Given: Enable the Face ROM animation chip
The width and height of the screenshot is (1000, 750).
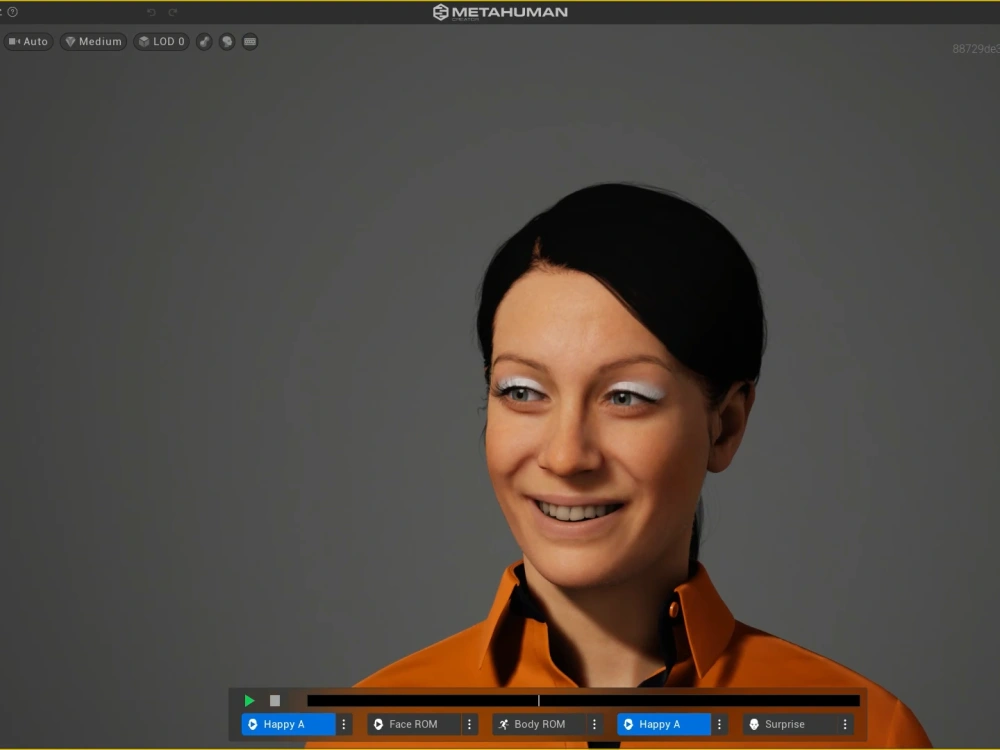Looking at the screenshot, I should (415, 723).
